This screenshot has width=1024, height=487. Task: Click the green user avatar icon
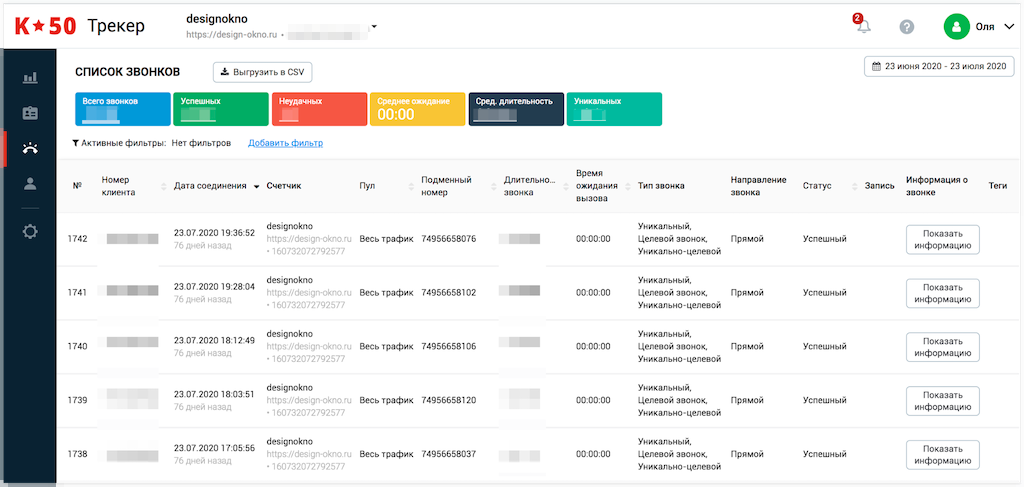coord(957,27)
